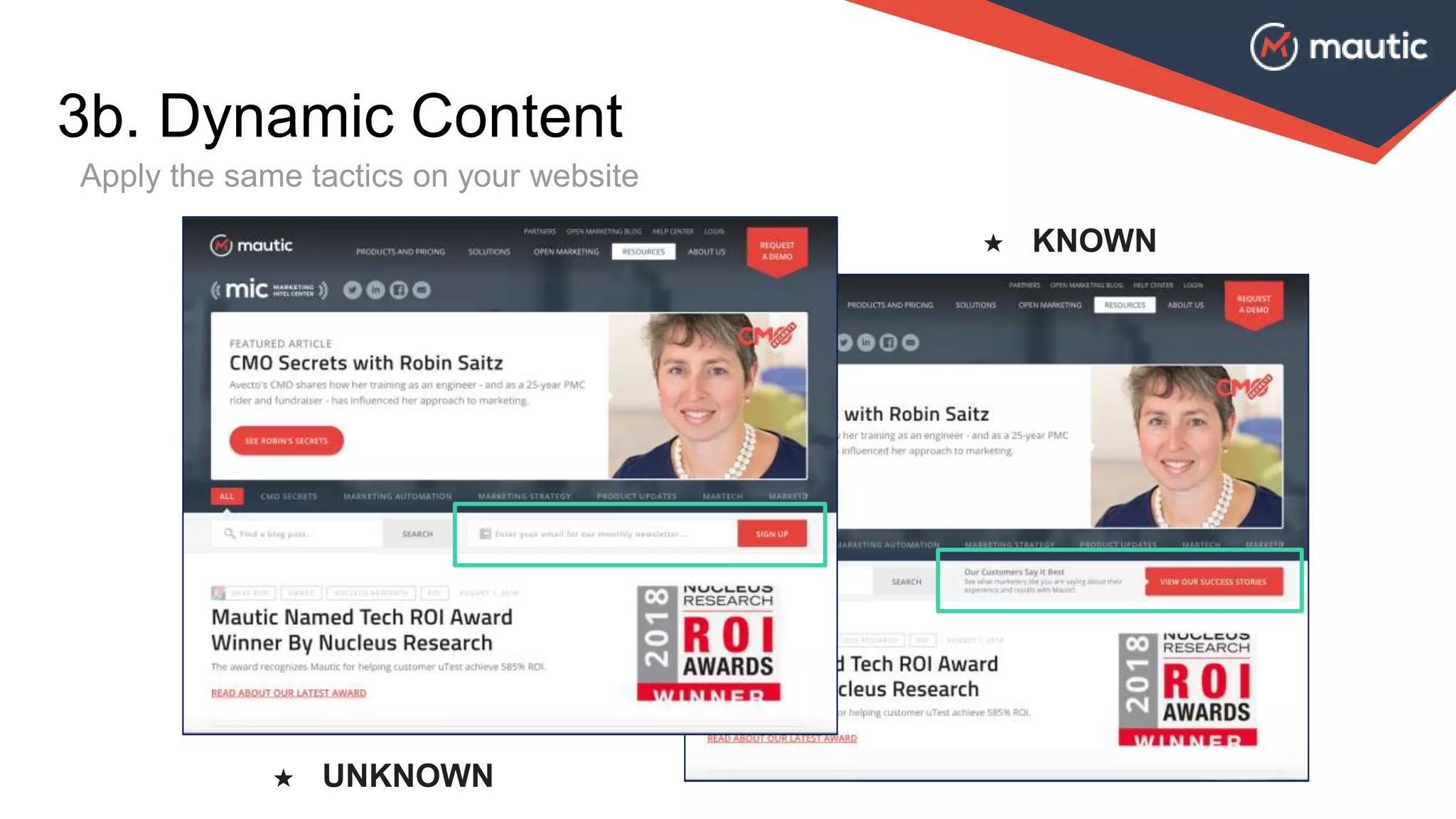Select Product Updates tab in the Unknown screenshot

(x=636, y=496)
